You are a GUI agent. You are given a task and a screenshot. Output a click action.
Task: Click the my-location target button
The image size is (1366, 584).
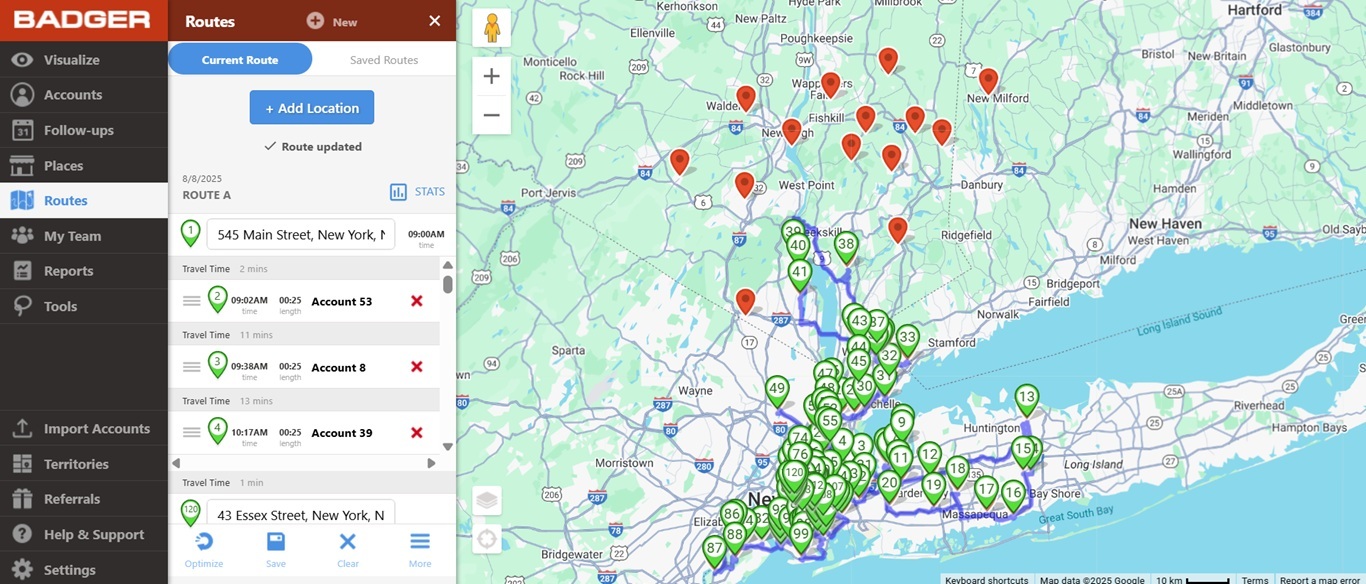(x=487, y=540)
